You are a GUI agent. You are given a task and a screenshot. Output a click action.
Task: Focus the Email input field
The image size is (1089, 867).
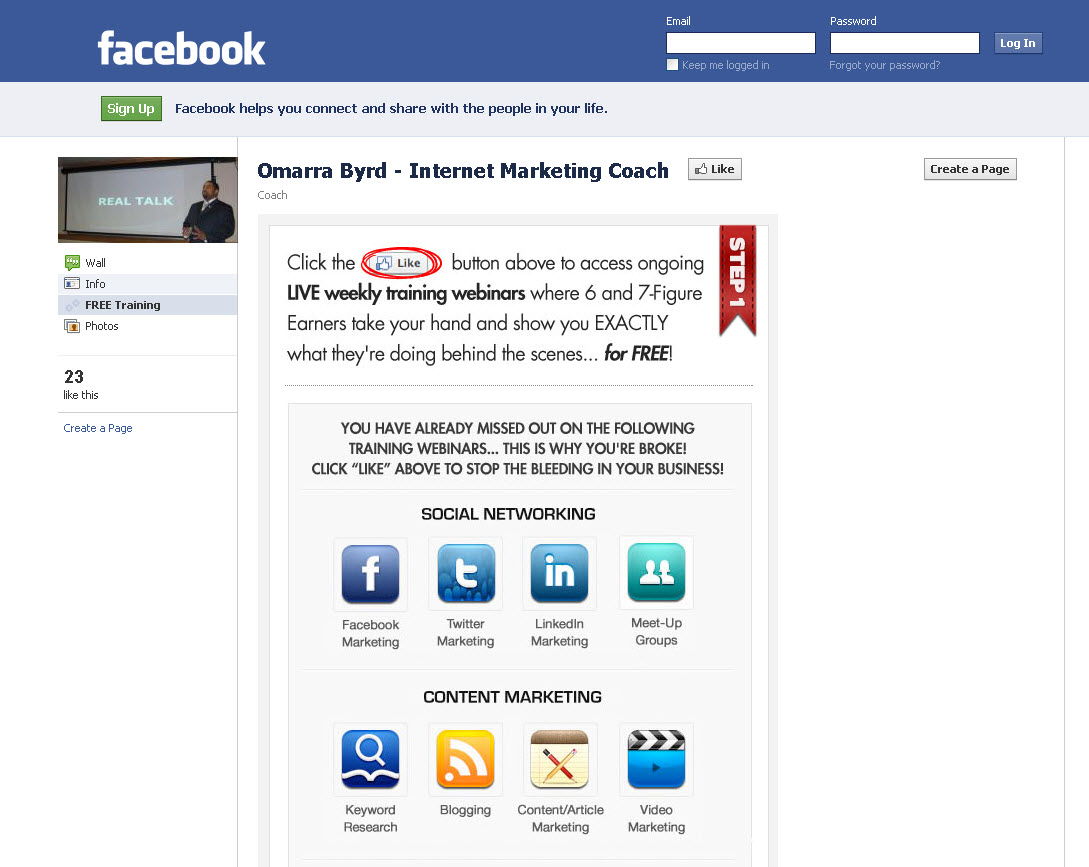[x=740, y=43]
